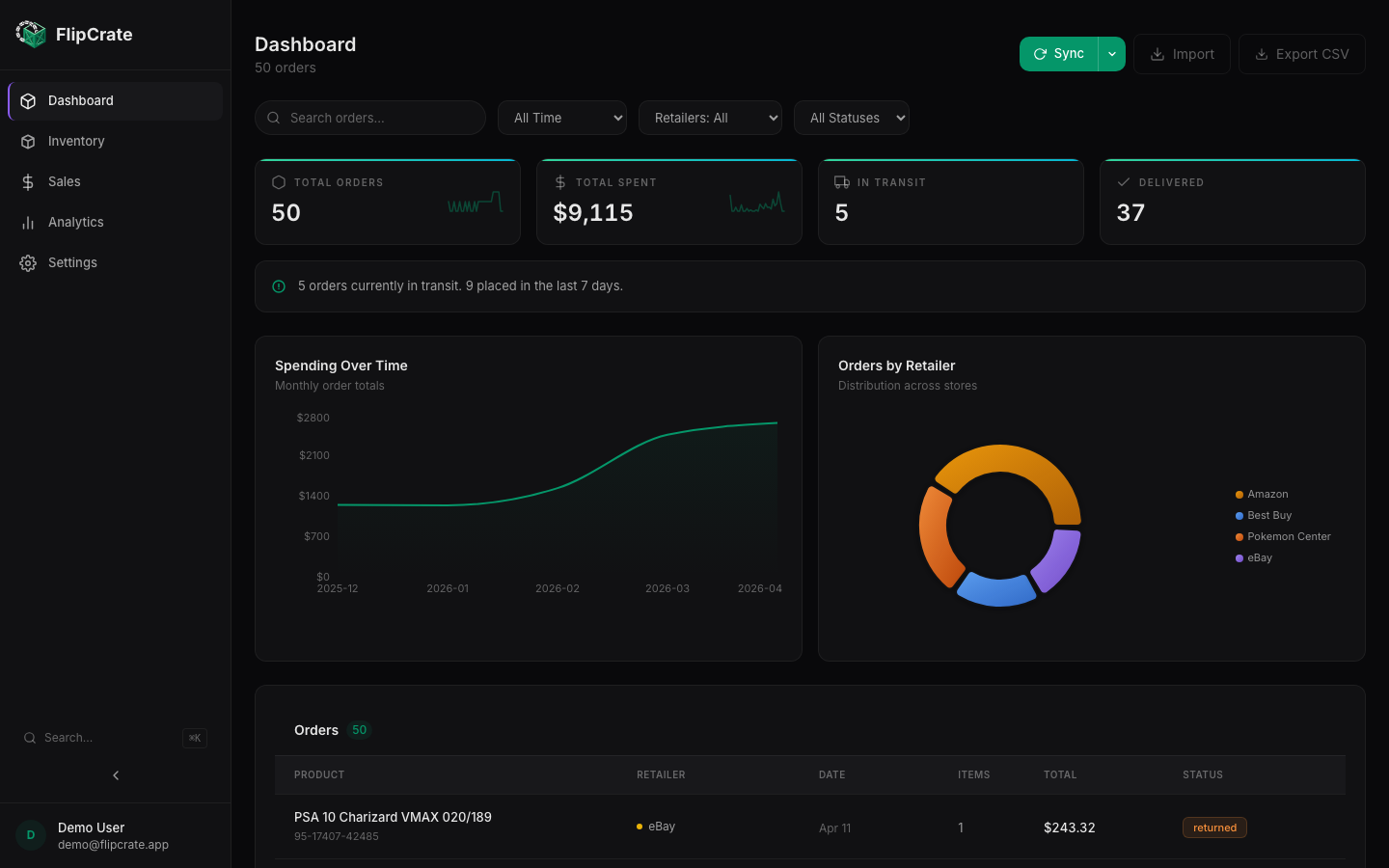
Task: Click the info icon in the orders notice banner
Action: [x=279, y=286]
